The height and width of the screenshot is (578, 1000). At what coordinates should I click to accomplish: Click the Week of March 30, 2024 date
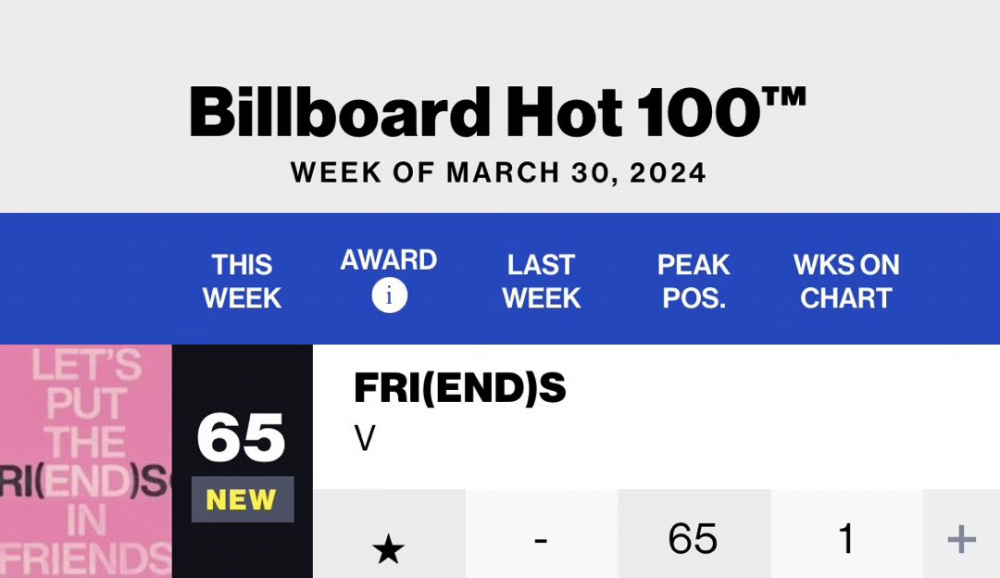498,173
